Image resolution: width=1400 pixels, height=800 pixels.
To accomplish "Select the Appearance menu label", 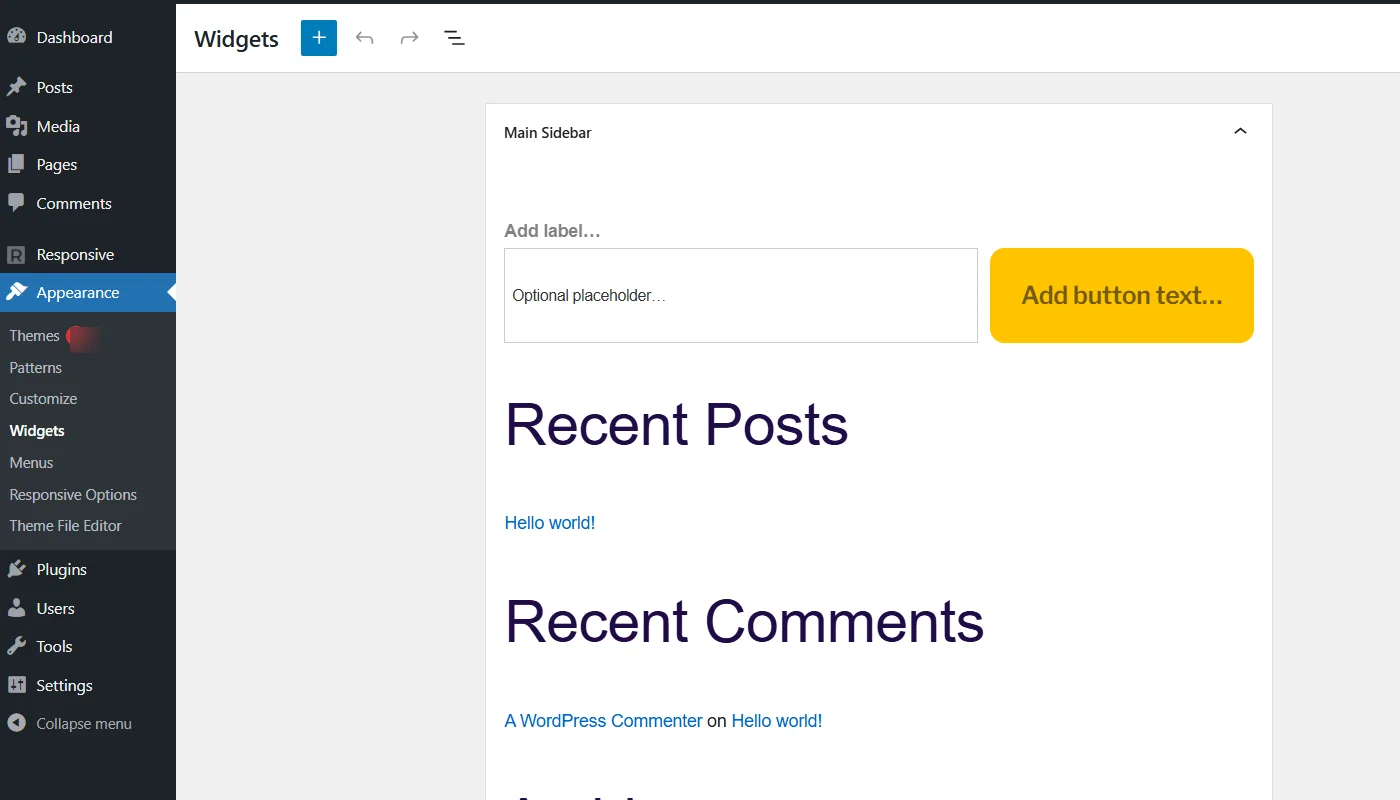I will pos(78,292).
